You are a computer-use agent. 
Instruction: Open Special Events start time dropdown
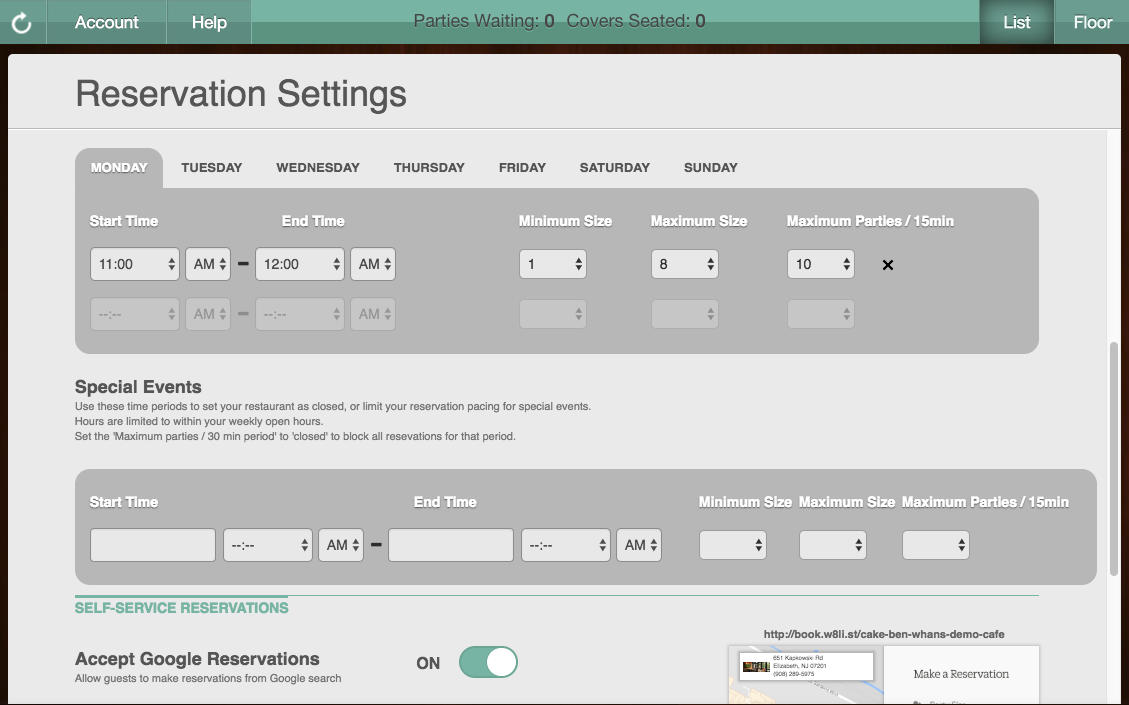click(268, 545)
